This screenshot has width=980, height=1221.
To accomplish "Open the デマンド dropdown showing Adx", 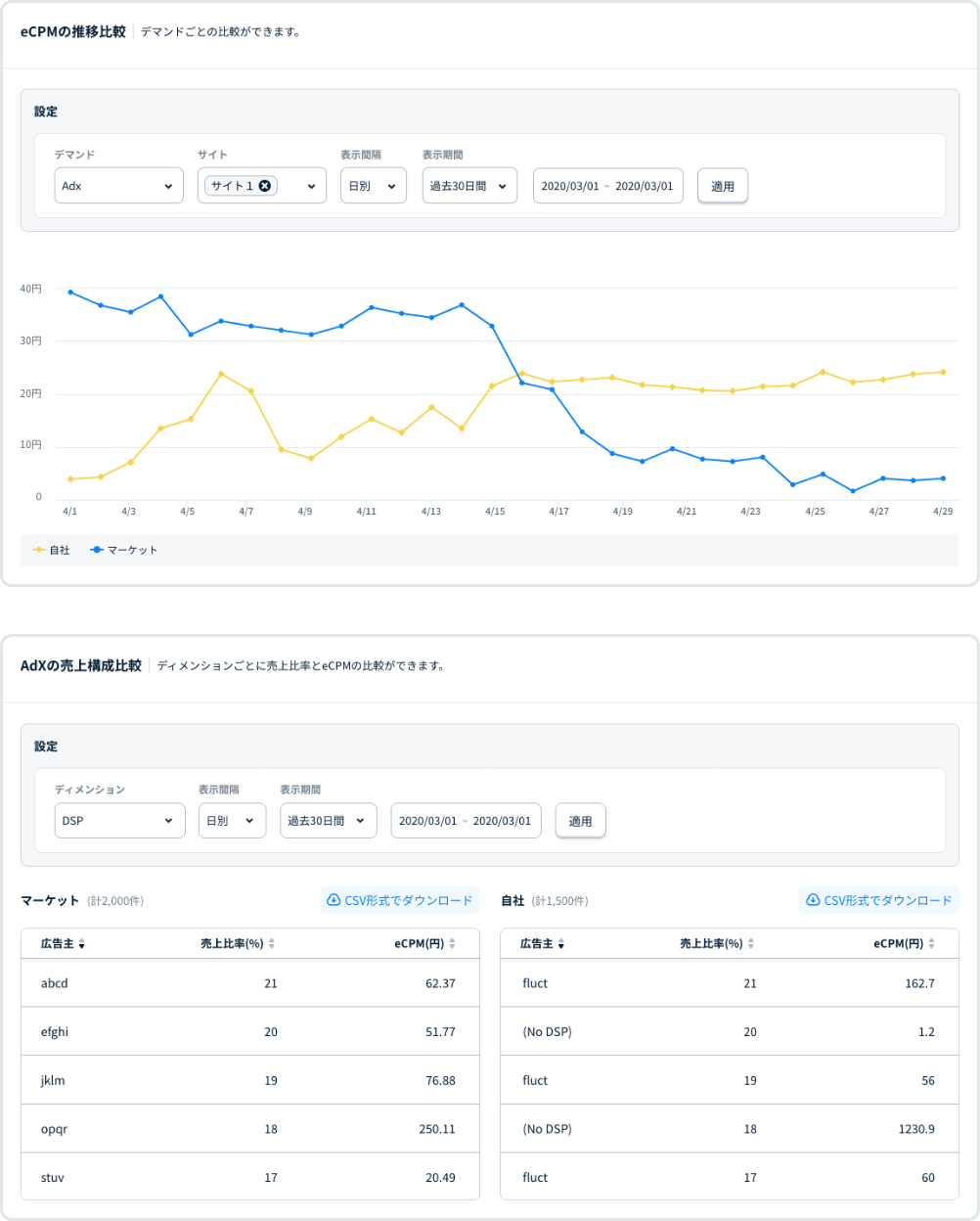I will point(118,186).
